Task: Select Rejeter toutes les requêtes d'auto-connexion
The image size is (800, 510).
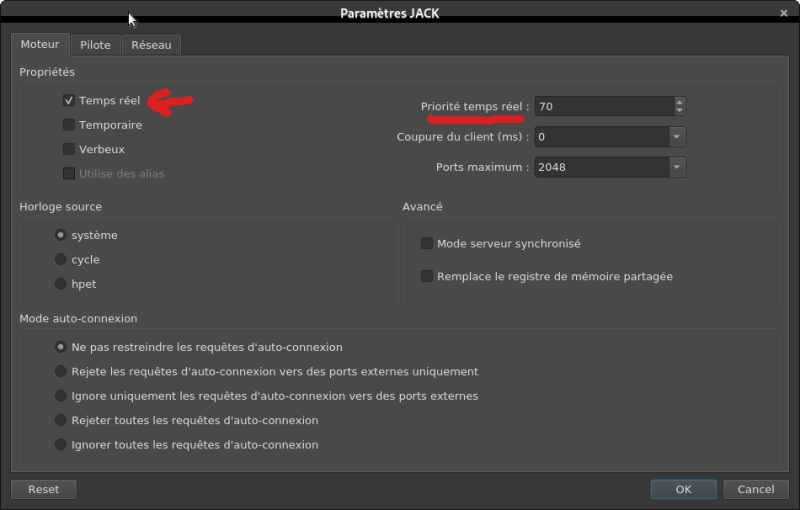Action: (62, 421)
